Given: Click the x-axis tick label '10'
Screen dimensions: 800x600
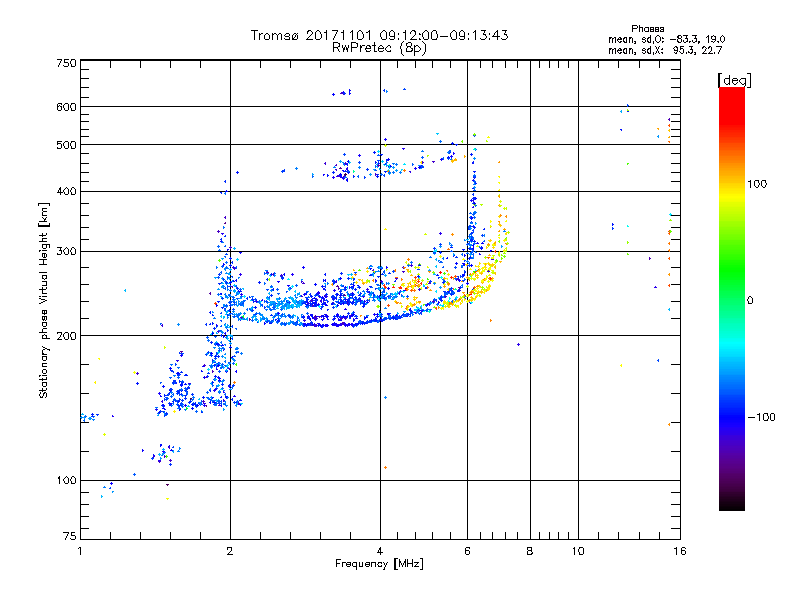Looking at the screenshot, I should coord(578,551).
